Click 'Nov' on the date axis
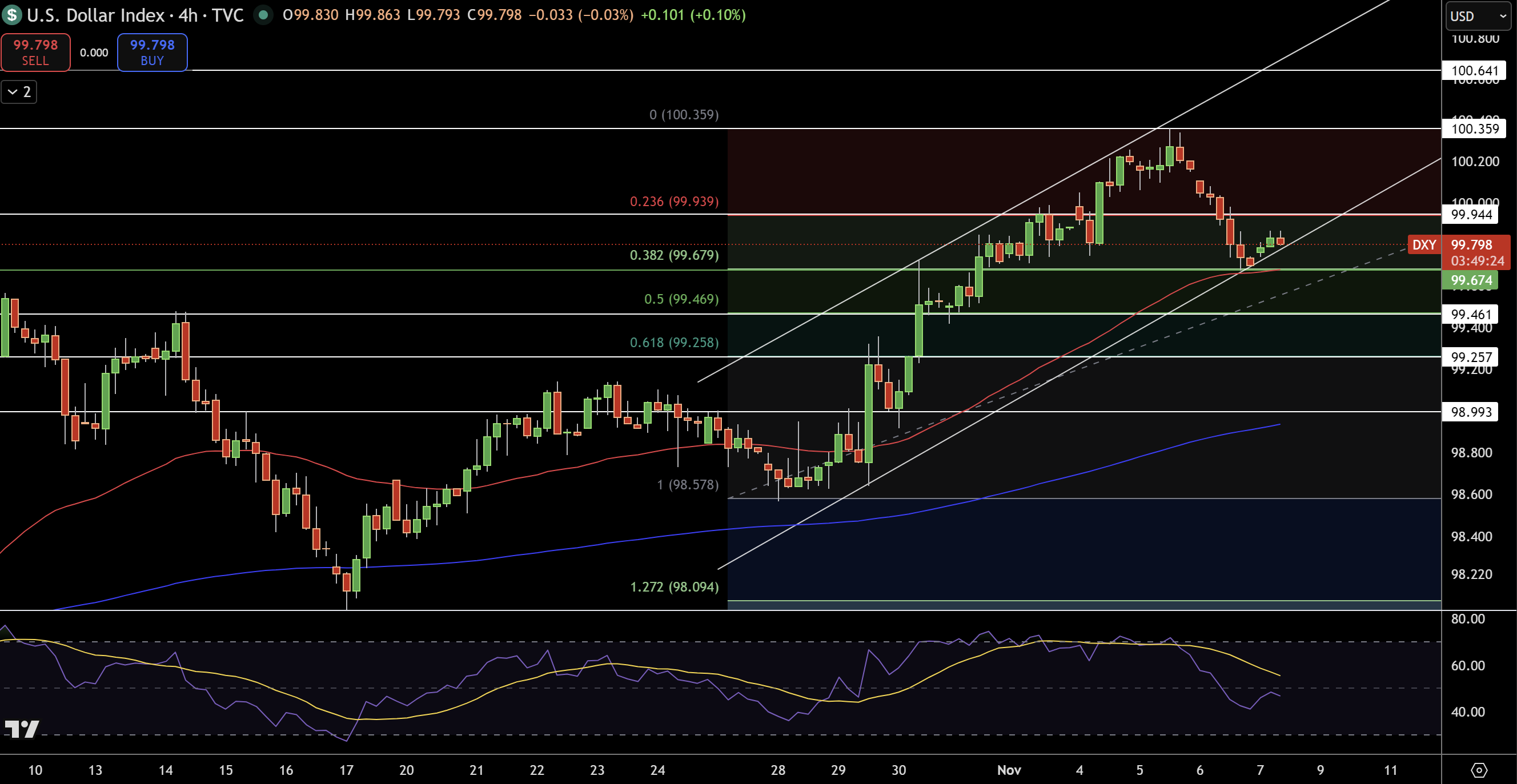This screenshot has width=1517, height=784. [x=1009, y=769]
